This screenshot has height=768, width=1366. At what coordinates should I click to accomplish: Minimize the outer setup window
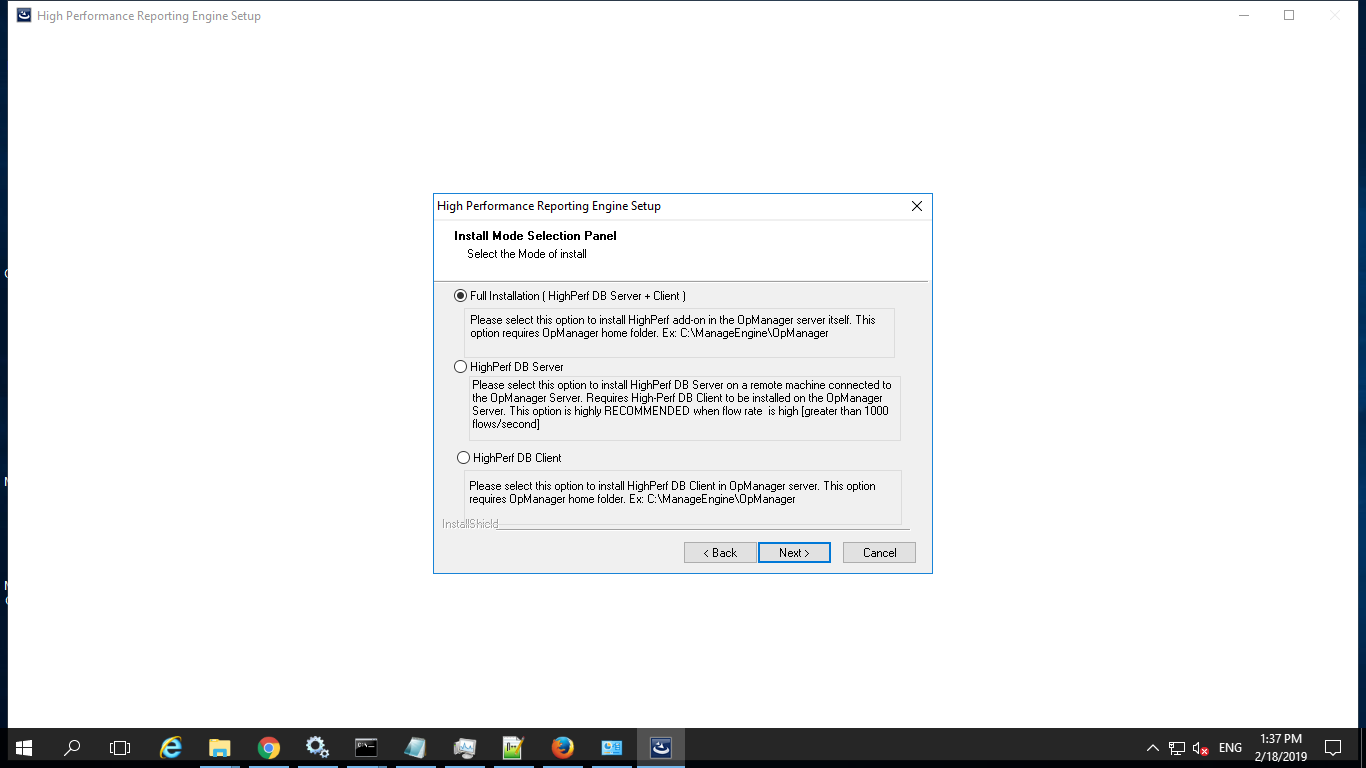1243,15
